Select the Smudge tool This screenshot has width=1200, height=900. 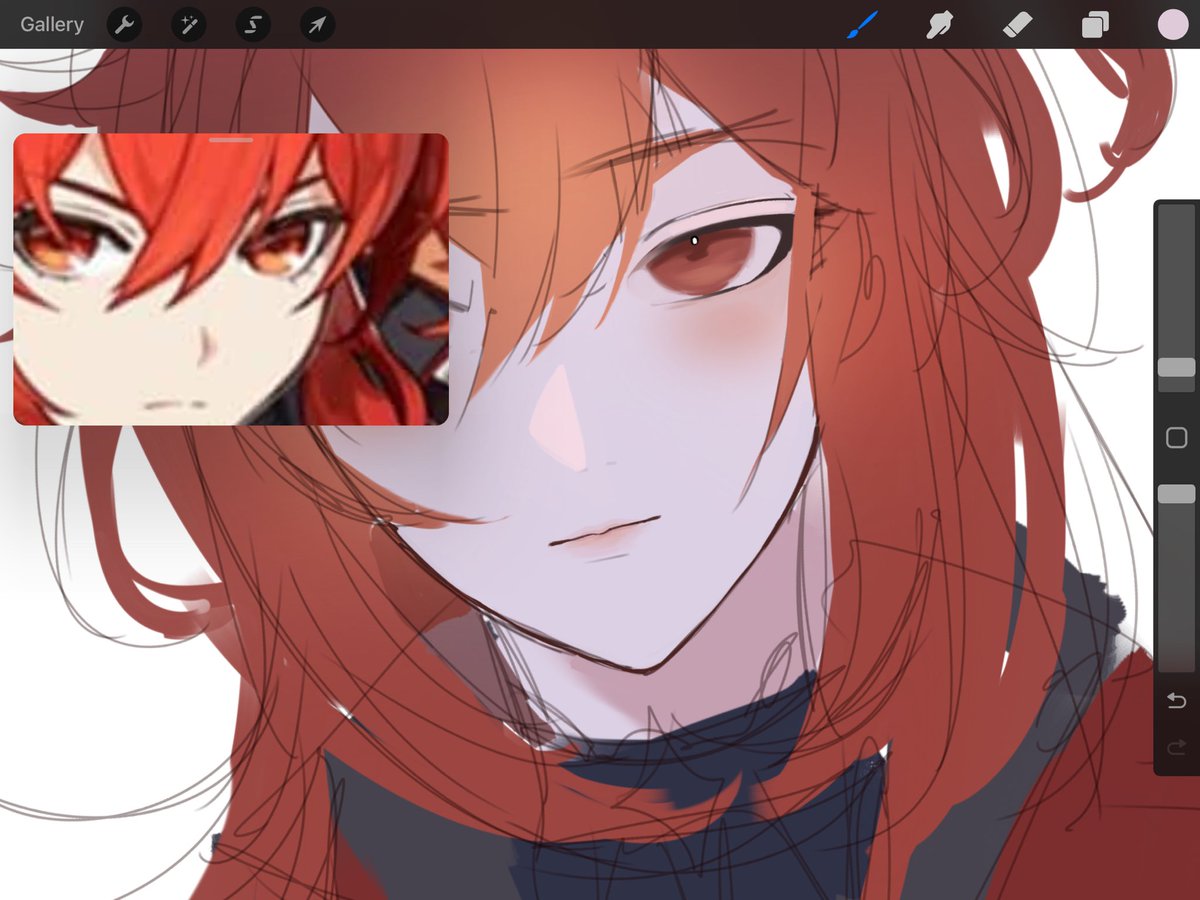coord(939,25)
